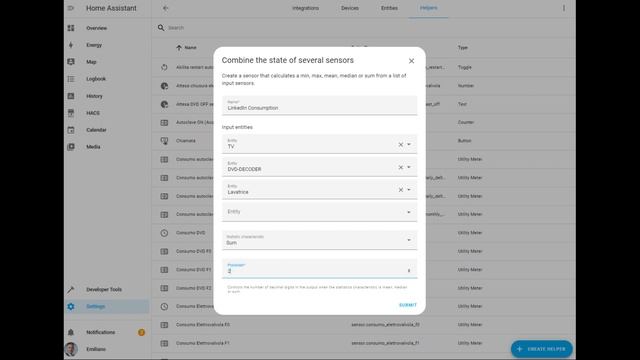
Task: Click the Precision field stepper arrows
Action: pyautogui.click(x=409, y=271)
